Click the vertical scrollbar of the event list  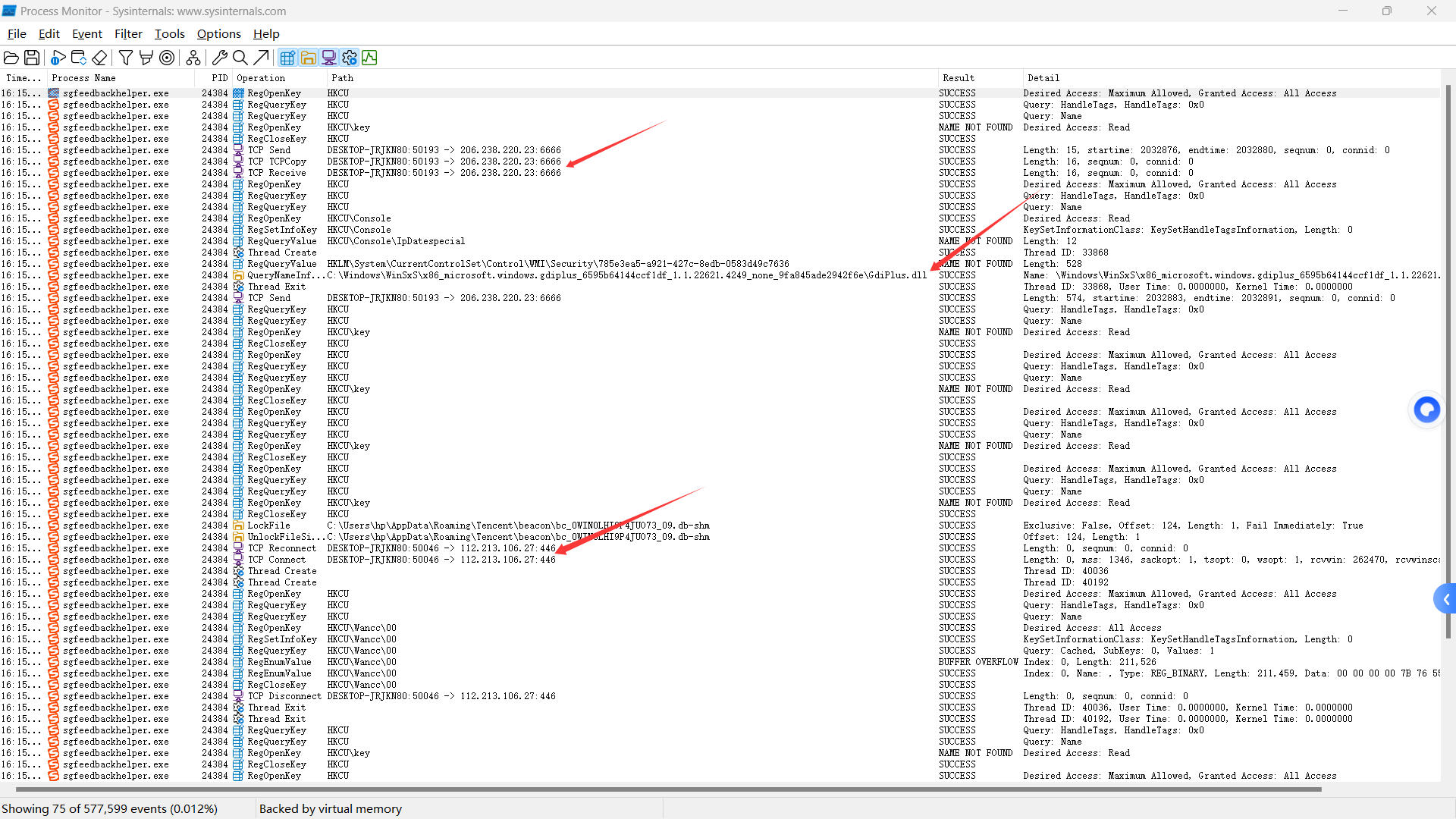(x=1448, y=361)
